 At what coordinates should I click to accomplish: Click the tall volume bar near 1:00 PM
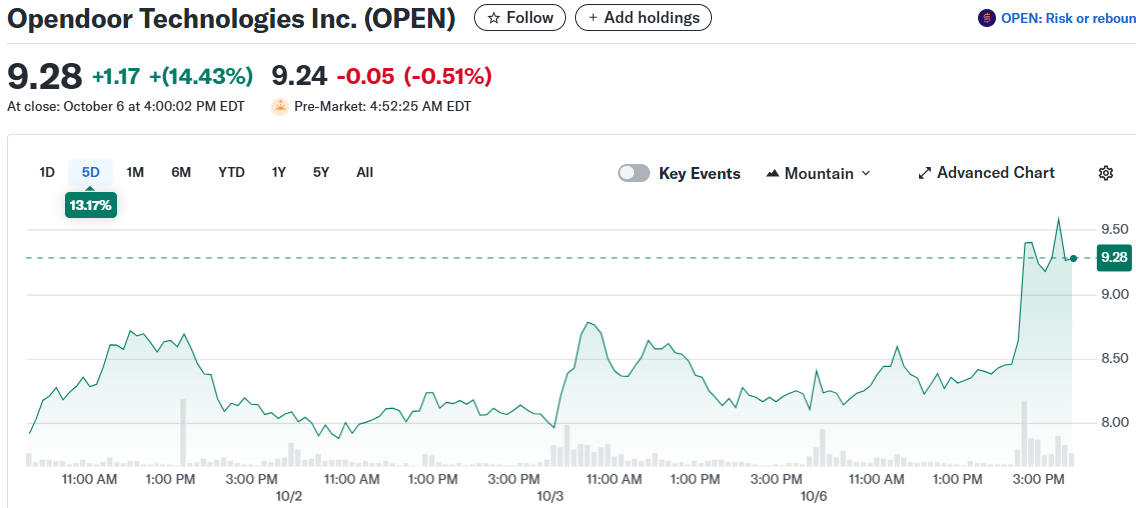[183, 432]
